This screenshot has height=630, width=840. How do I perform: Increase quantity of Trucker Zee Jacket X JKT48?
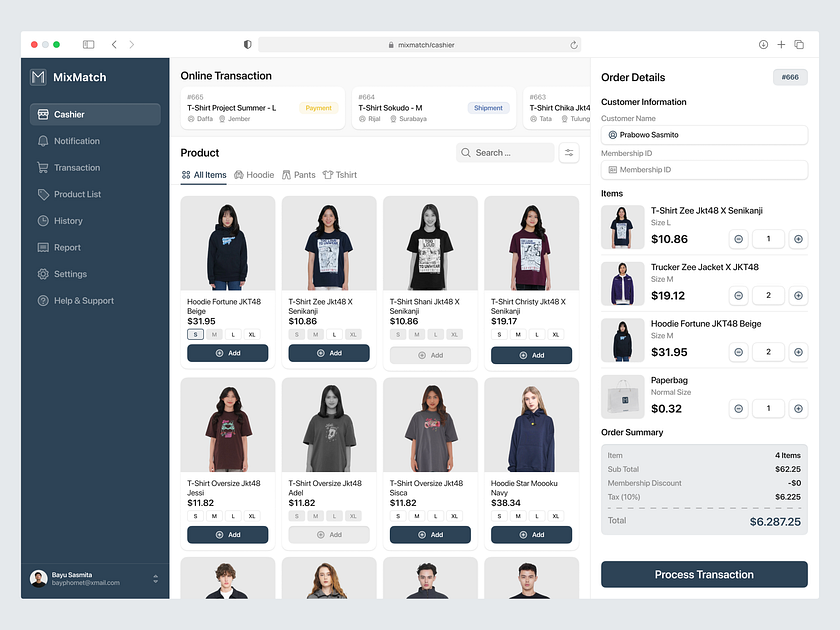click(x=798, y=296)
